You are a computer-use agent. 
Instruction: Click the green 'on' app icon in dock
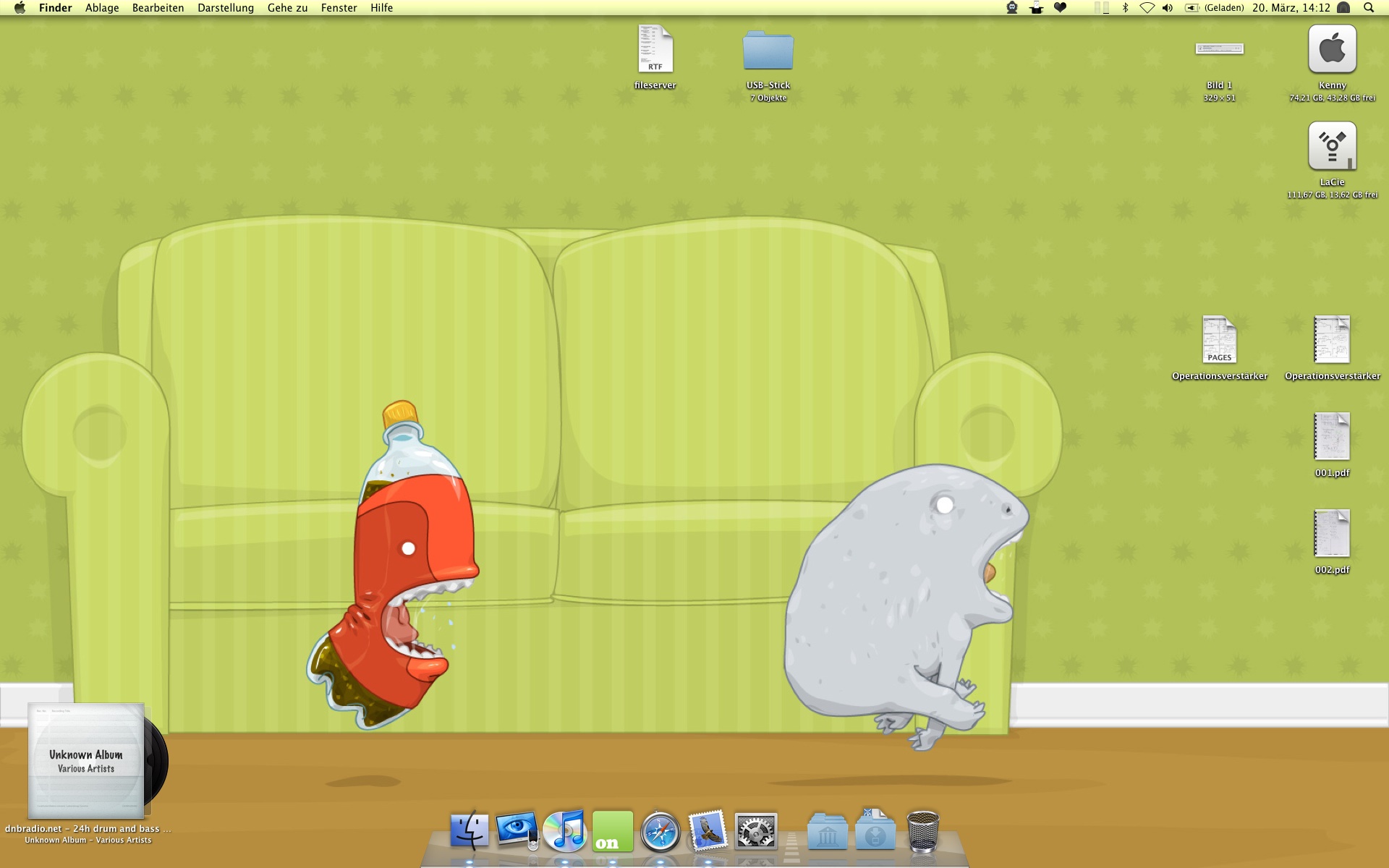[612, 831]
